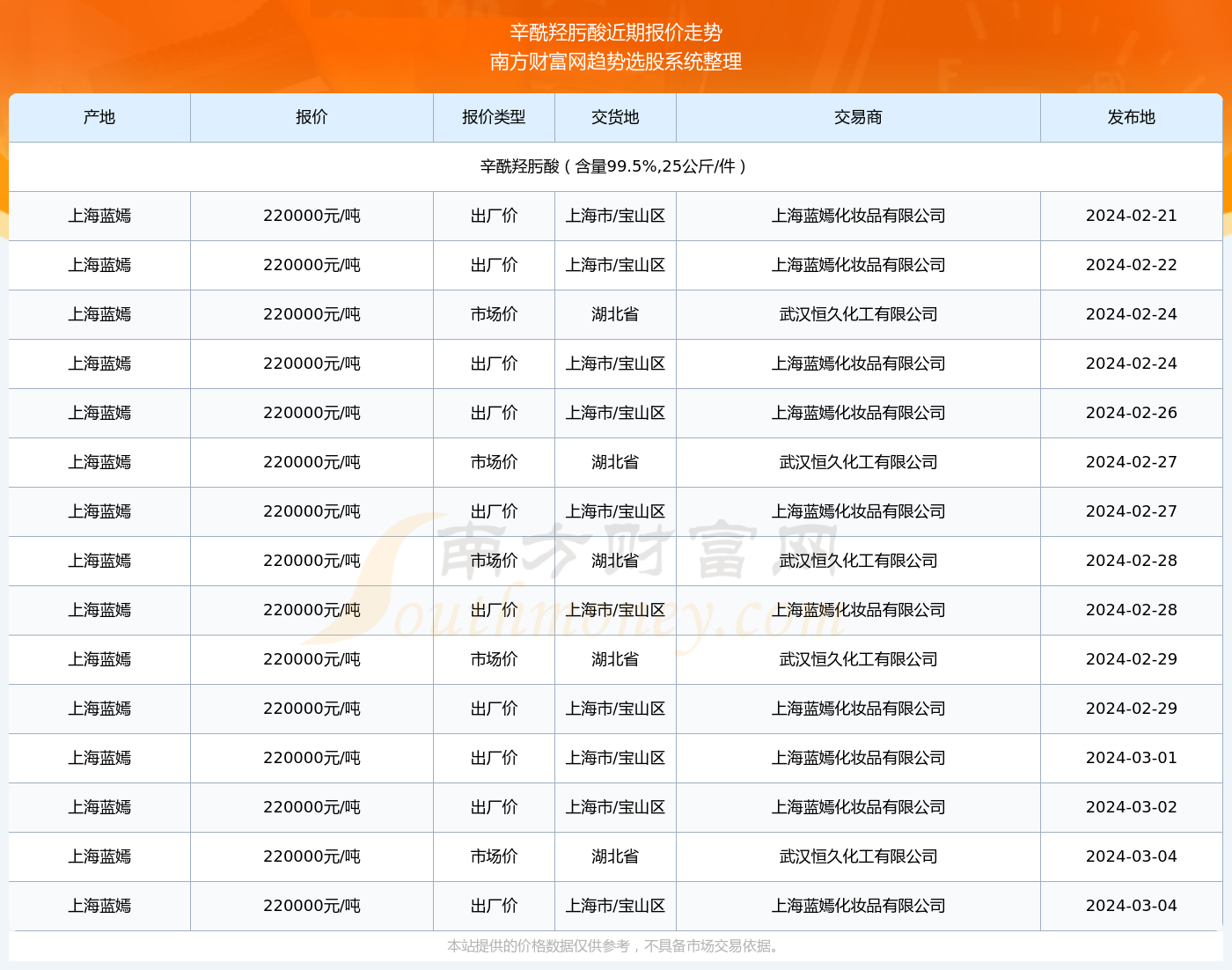Viewport: 1232px width, 970px height.
Task: Select 上海蓝嫣 origin in the 2024-02-22 row
Action: [x=99, y=265]
